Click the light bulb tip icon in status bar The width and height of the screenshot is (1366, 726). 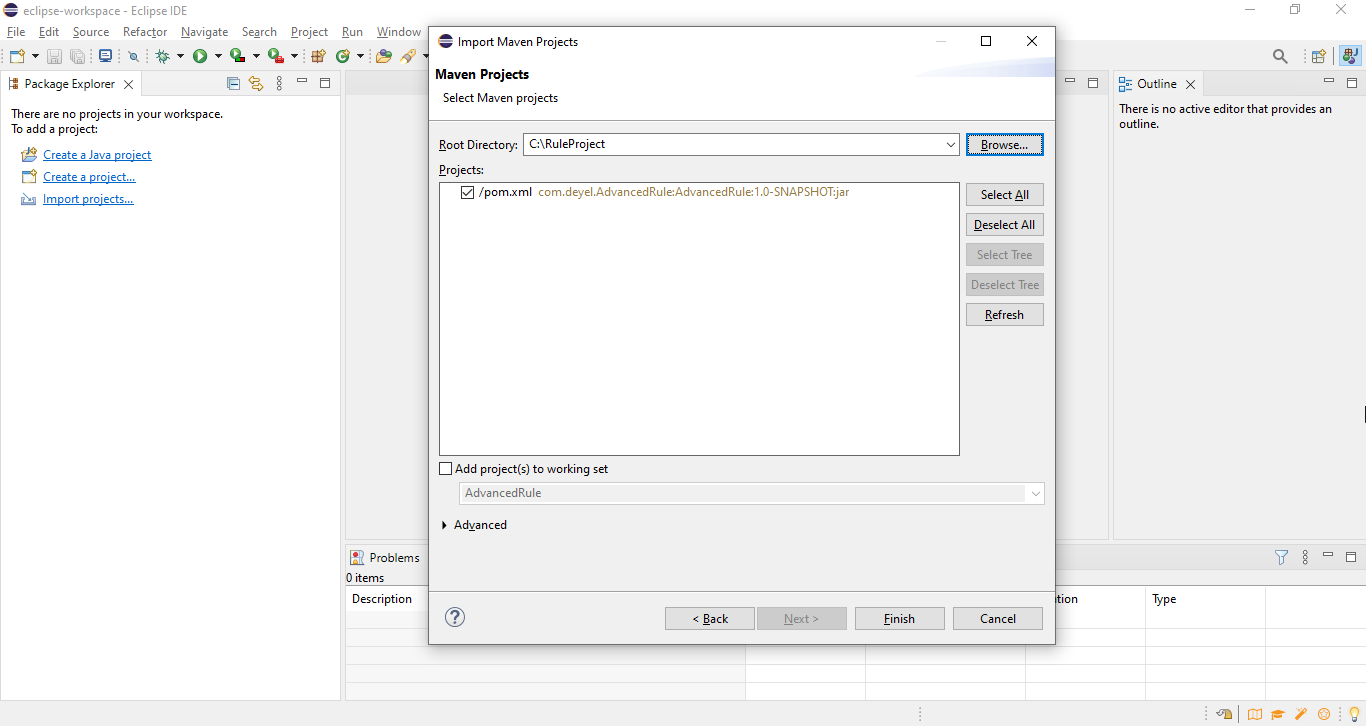tap(1354, 714)
